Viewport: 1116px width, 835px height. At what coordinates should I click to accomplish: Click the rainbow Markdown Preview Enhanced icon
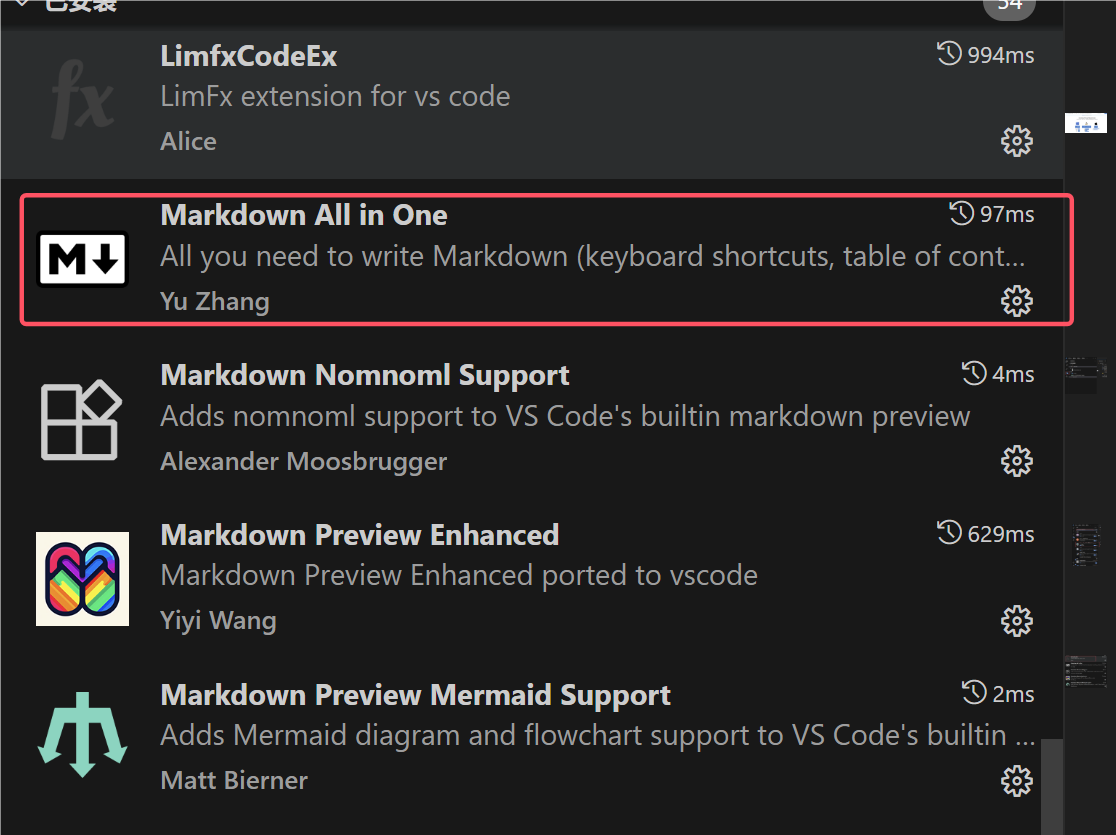[x=82, y=578]
